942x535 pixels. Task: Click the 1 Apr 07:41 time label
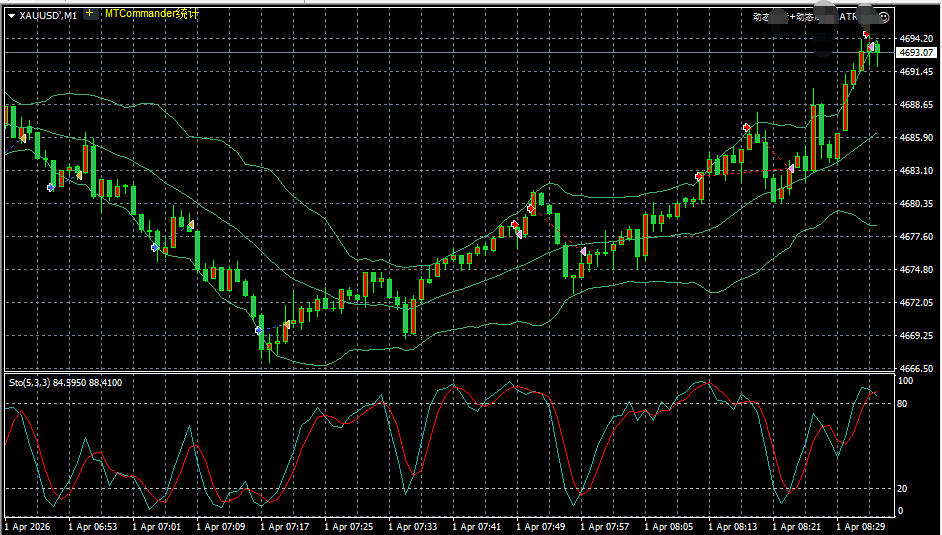476,527
